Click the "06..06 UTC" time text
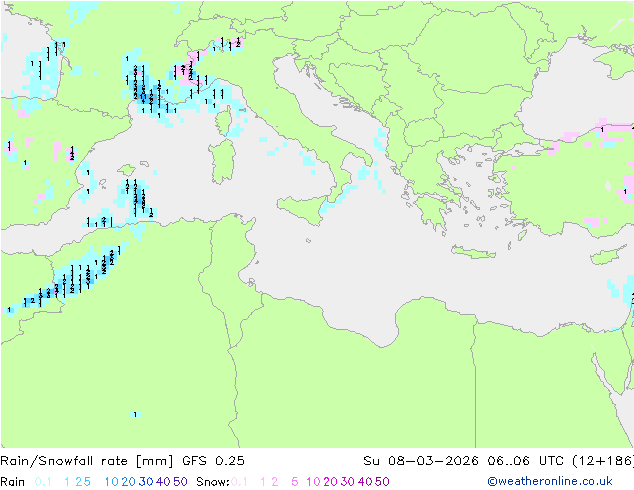The height and width of the screenshot is (490, 634). 525,461
